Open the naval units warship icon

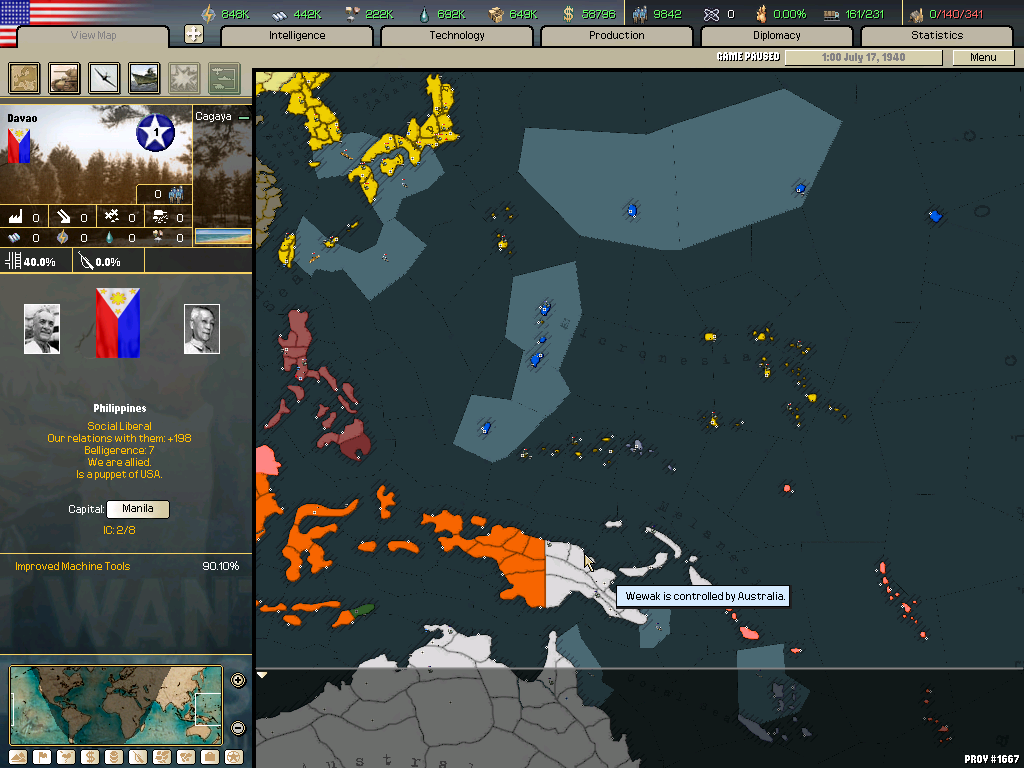pyautogui.click(x=144, y=78)
